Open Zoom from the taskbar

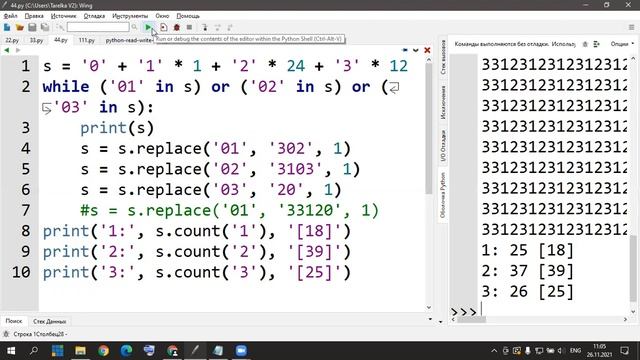(241, 351)
